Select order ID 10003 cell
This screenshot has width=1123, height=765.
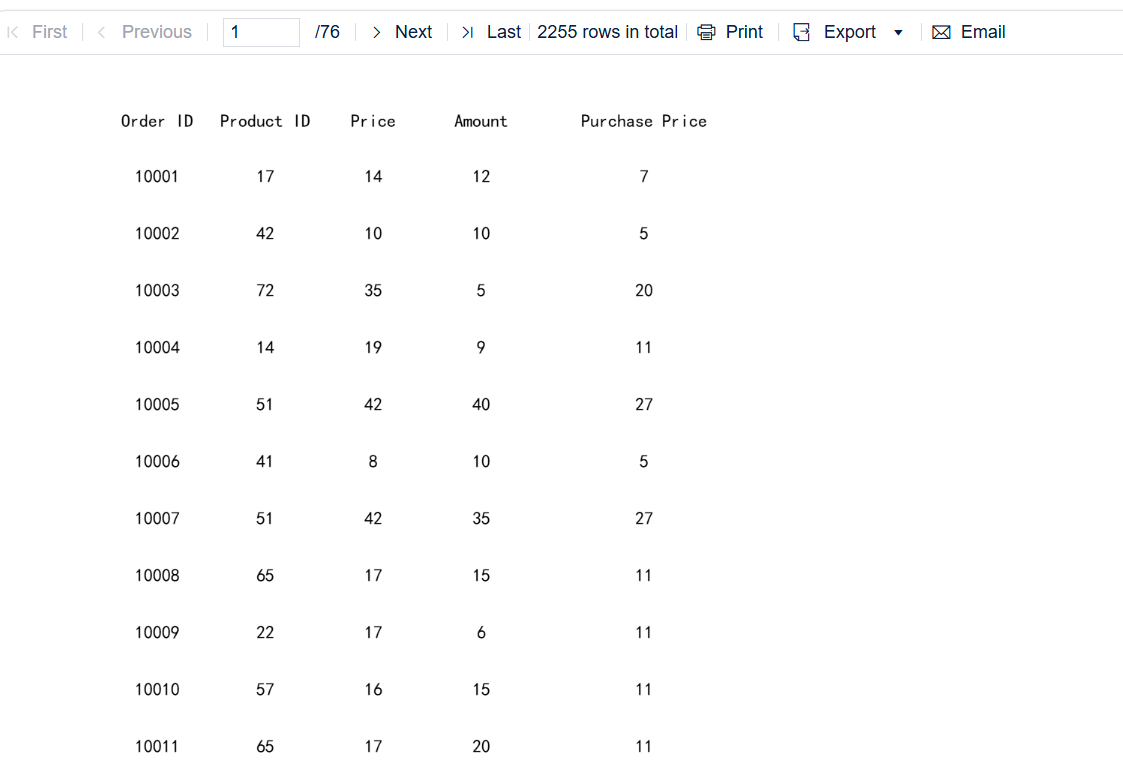(x=157, y=290)
